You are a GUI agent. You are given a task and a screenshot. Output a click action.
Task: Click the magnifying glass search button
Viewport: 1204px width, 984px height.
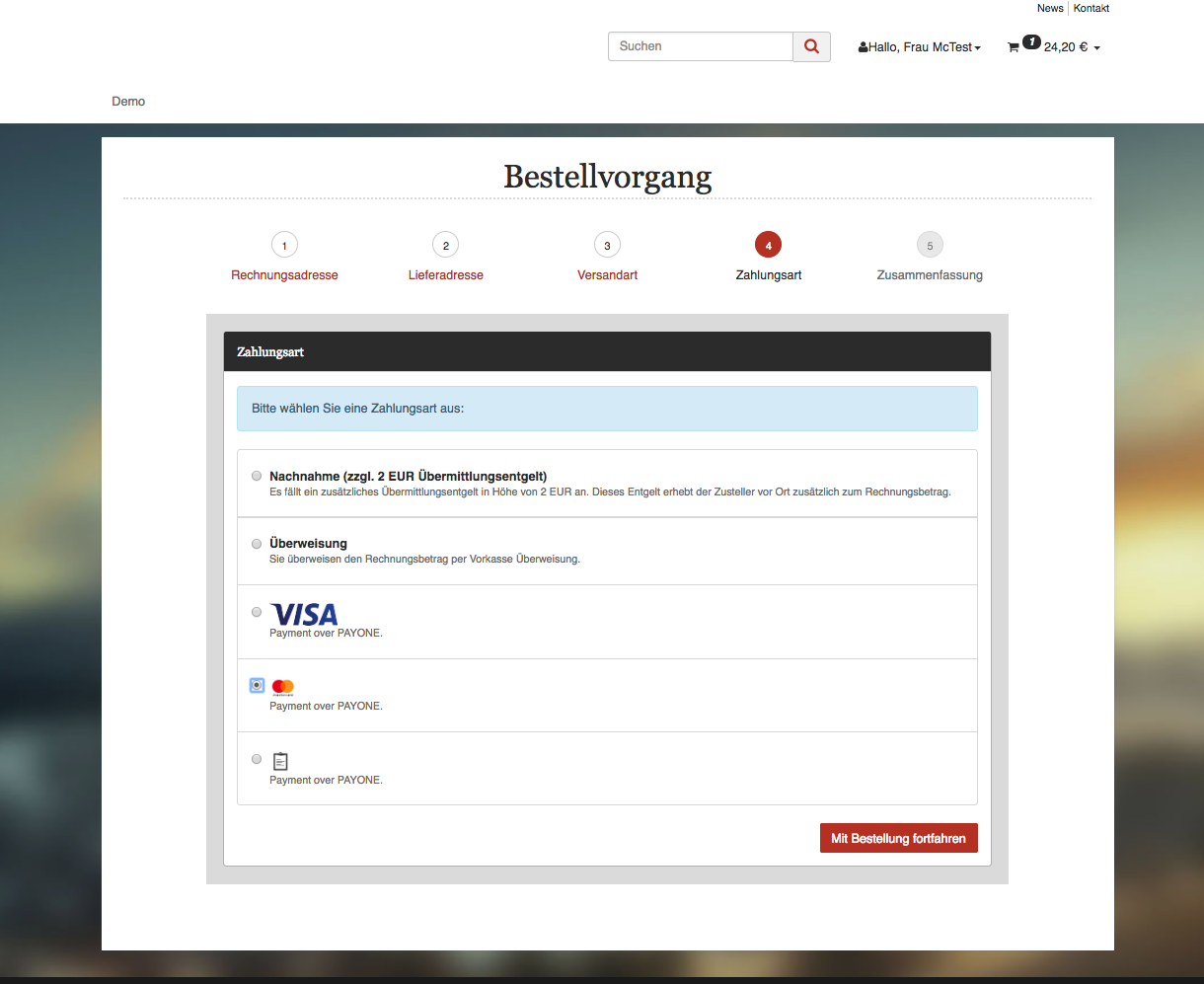[x=811, y=46]
